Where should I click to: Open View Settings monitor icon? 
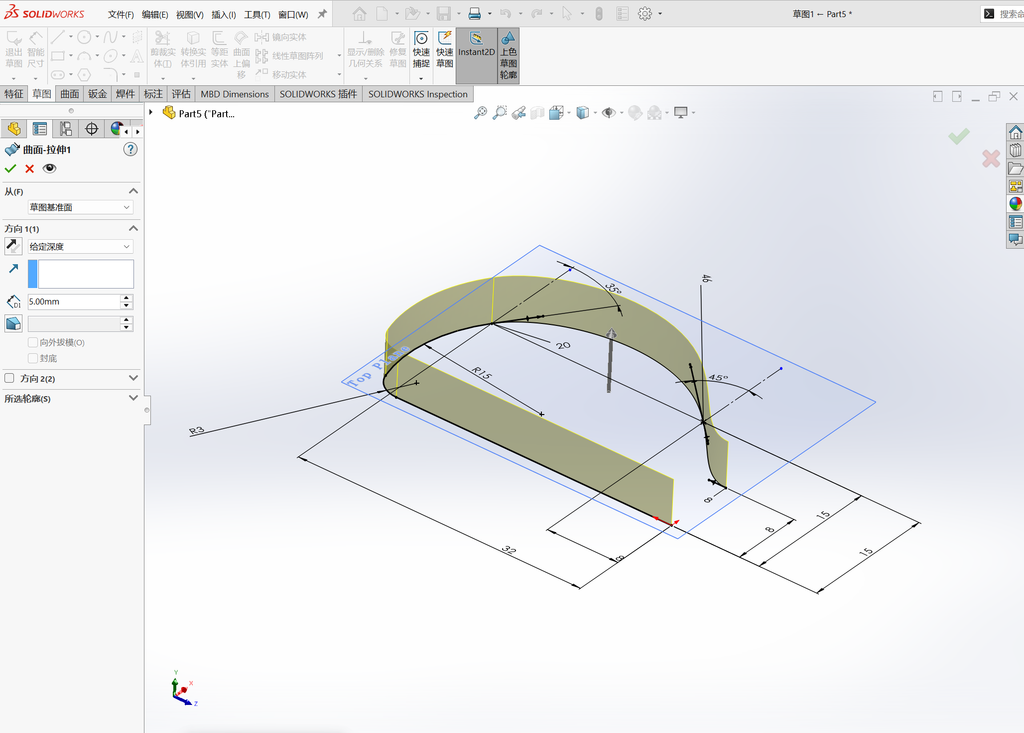(x=680, y=112)
